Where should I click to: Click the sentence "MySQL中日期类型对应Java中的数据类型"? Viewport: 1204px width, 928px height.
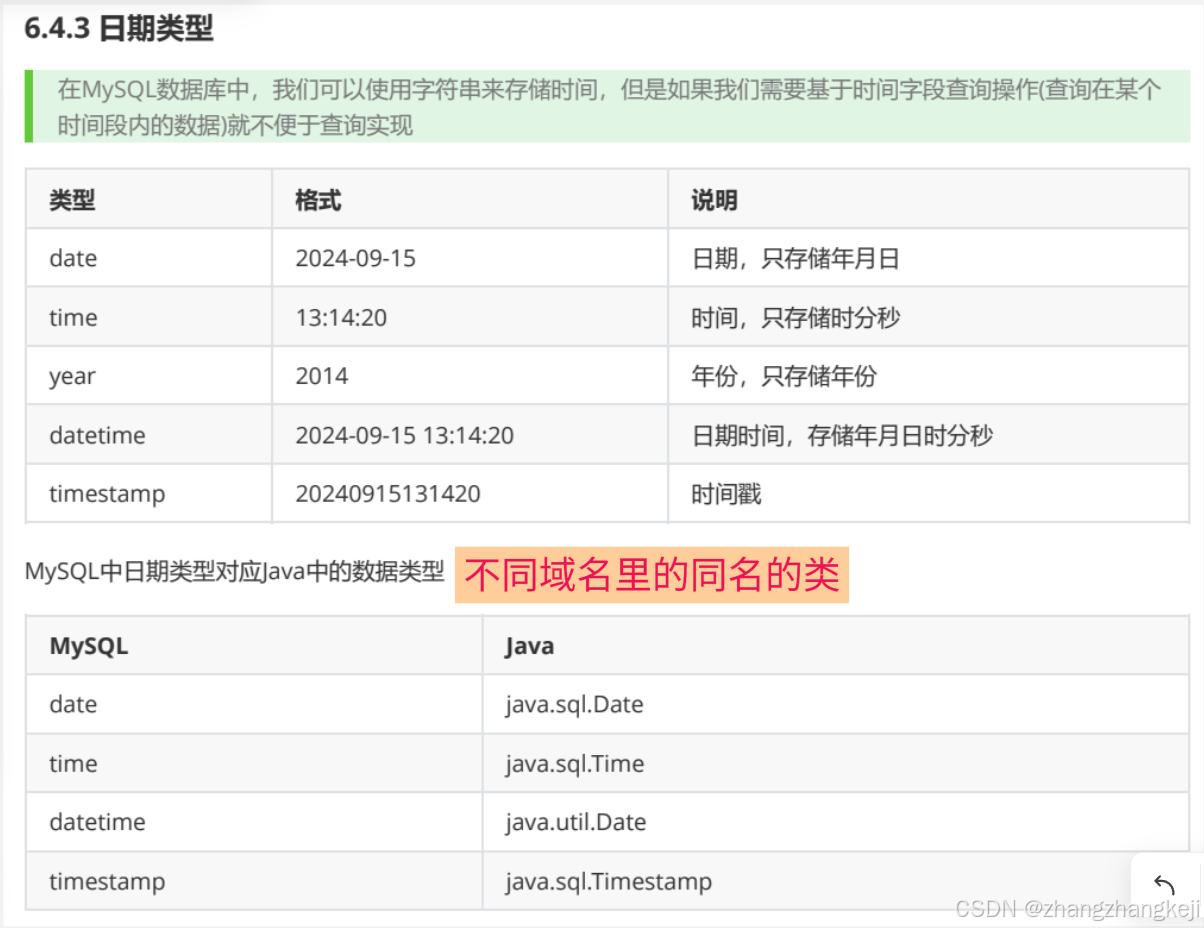click(235, 572)
